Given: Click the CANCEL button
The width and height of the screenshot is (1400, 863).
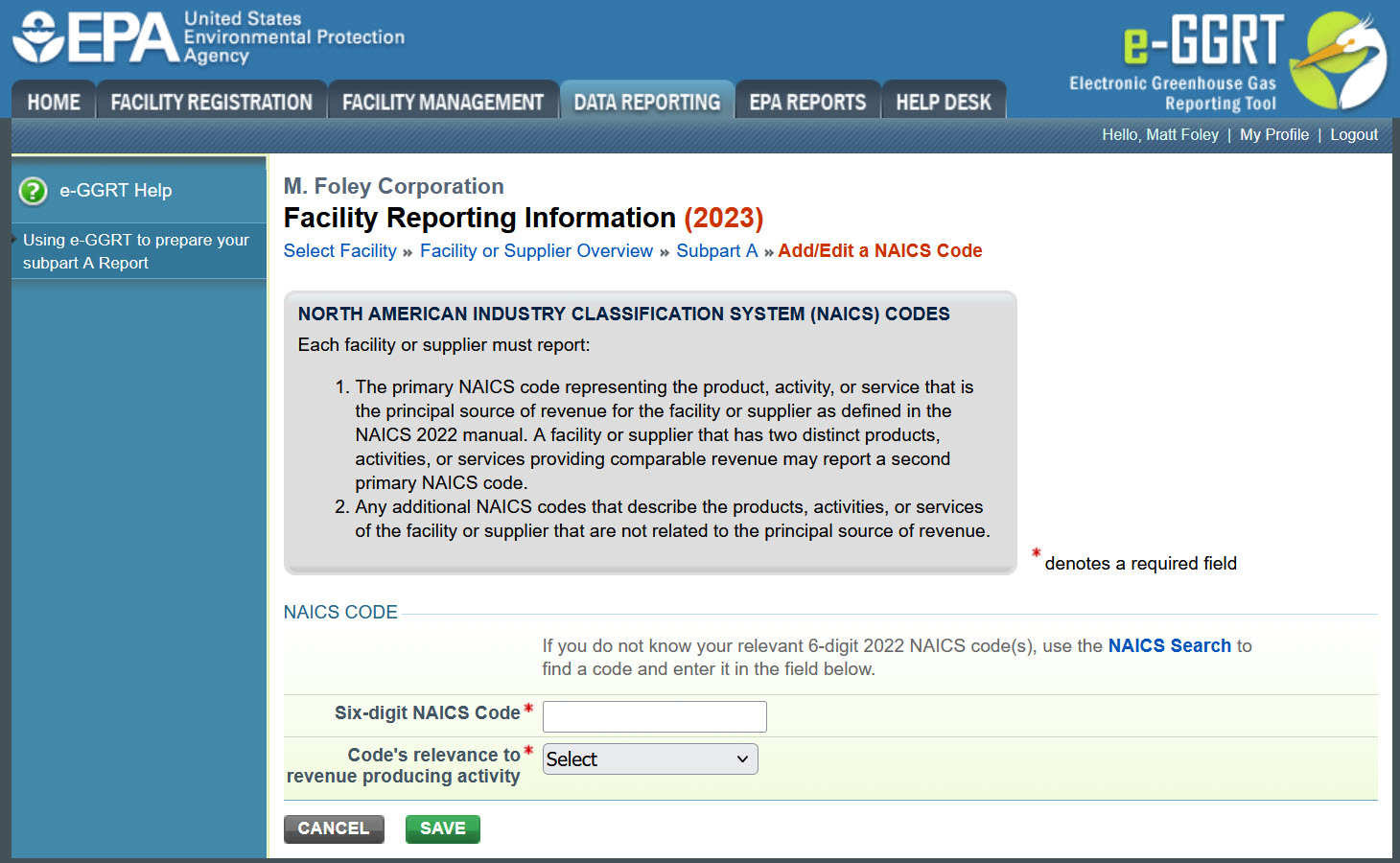Looking at the screenshot, I should point(334,828).
